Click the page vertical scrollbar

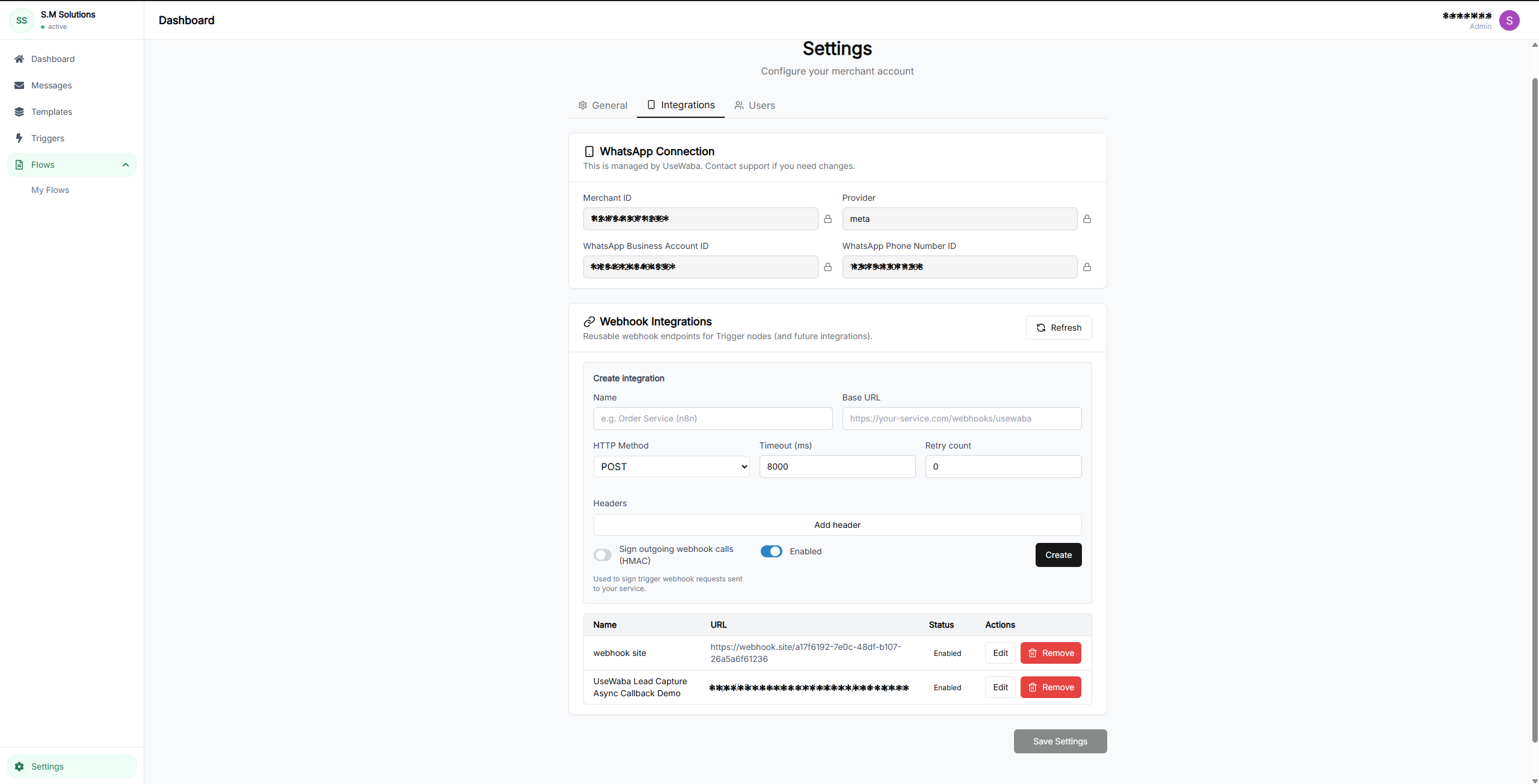pos(1534,409)
